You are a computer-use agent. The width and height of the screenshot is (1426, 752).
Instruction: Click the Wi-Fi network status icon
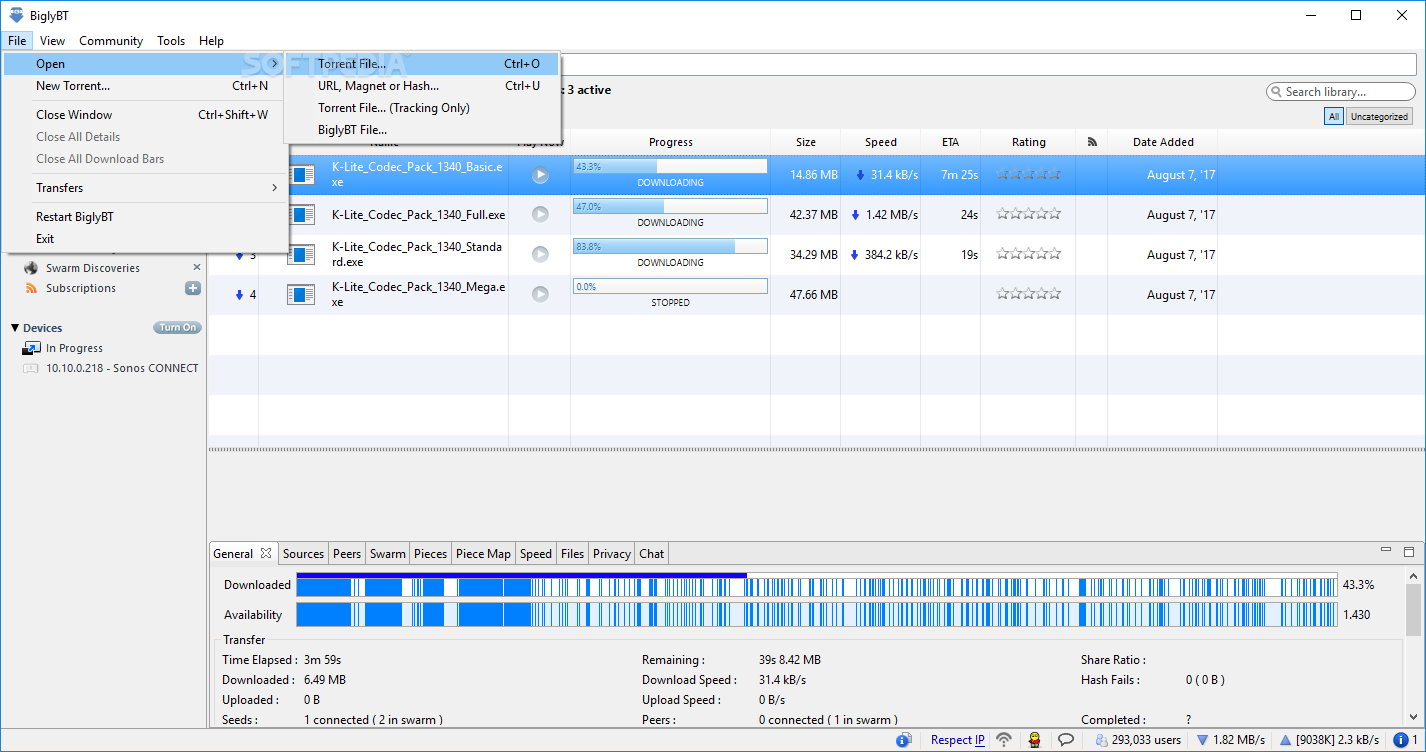tap(1004, 740)
